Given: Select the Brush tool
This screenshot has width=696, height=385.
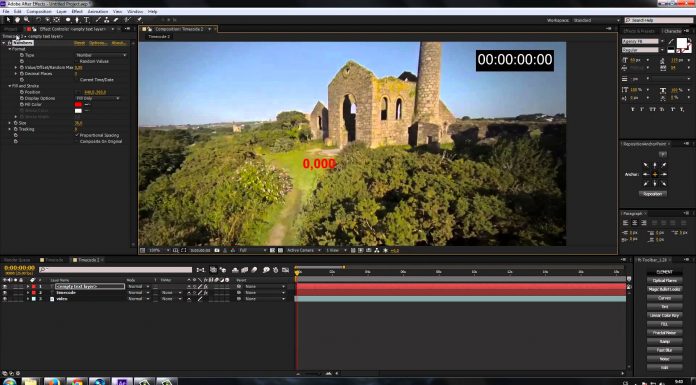Looking at the screenshot, I should click(98, 20).
